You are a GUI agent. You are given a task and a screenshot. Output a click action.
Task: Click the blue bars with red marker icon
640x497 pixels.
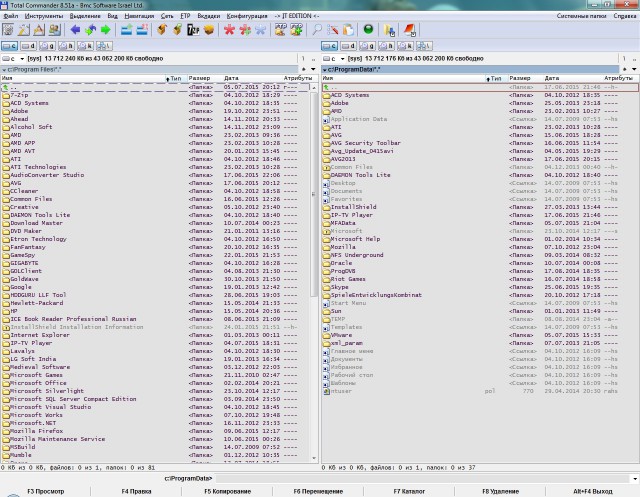pos(142,30)
